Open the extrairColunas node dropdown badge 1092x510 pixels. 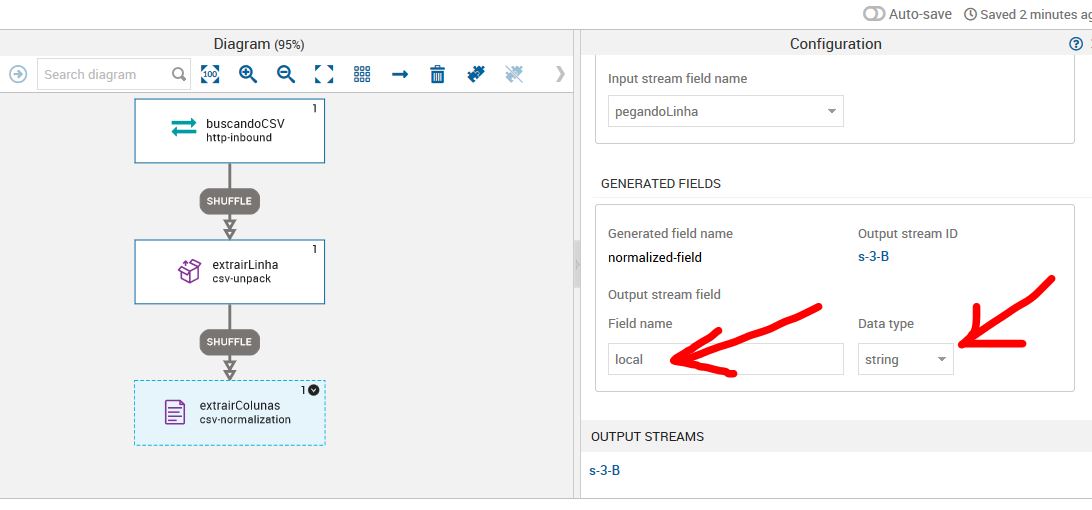click(313, 390)
